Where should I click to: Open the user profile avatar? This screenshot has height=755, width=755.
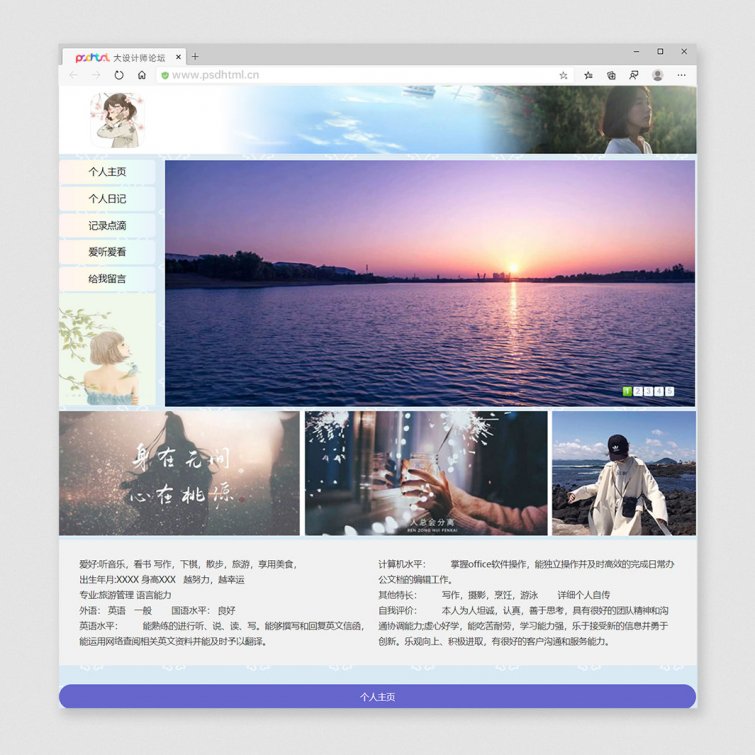click(657, 75)
